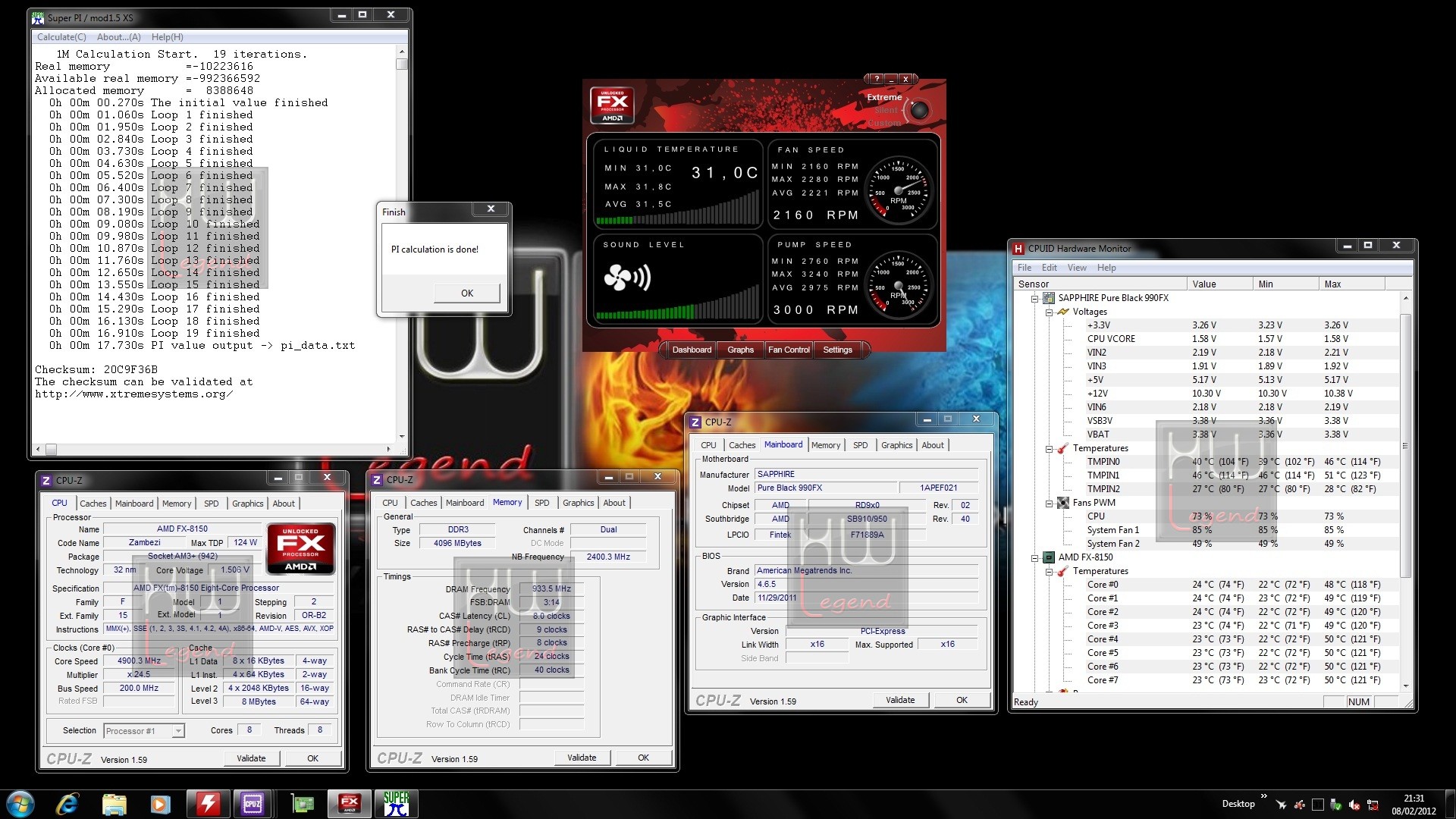The image size is (1456, 819).
Task: Switch to the AMD FX taskbar icon
Action: pos(349,804)
